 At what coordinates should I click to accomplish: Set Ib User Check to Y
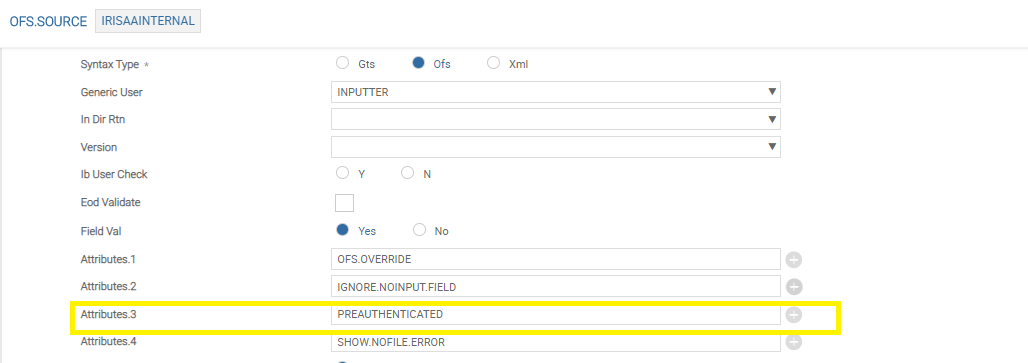pos(342,174)
